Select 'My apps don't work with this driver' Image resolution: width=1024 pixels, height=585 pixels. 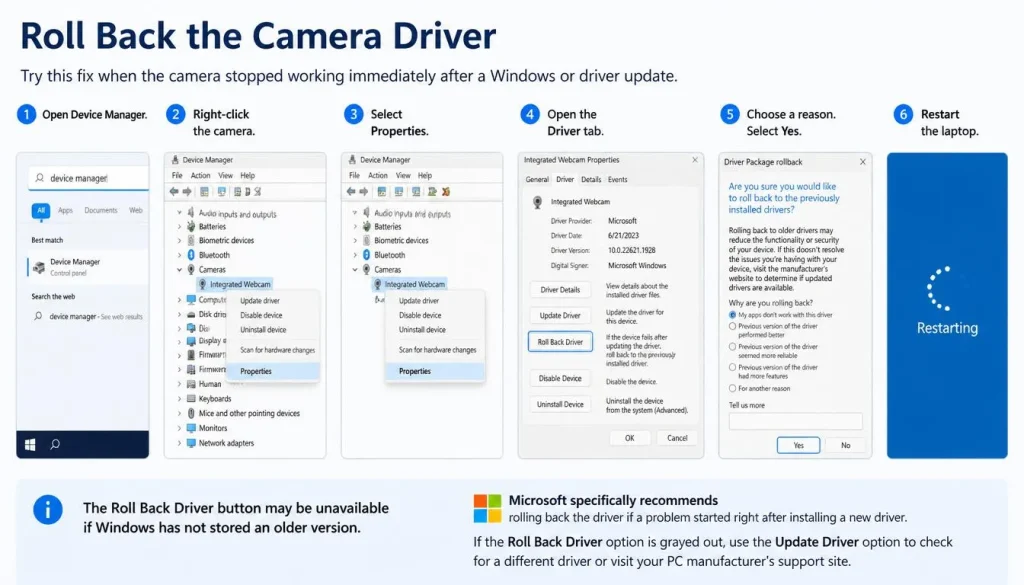pos(732,315)
